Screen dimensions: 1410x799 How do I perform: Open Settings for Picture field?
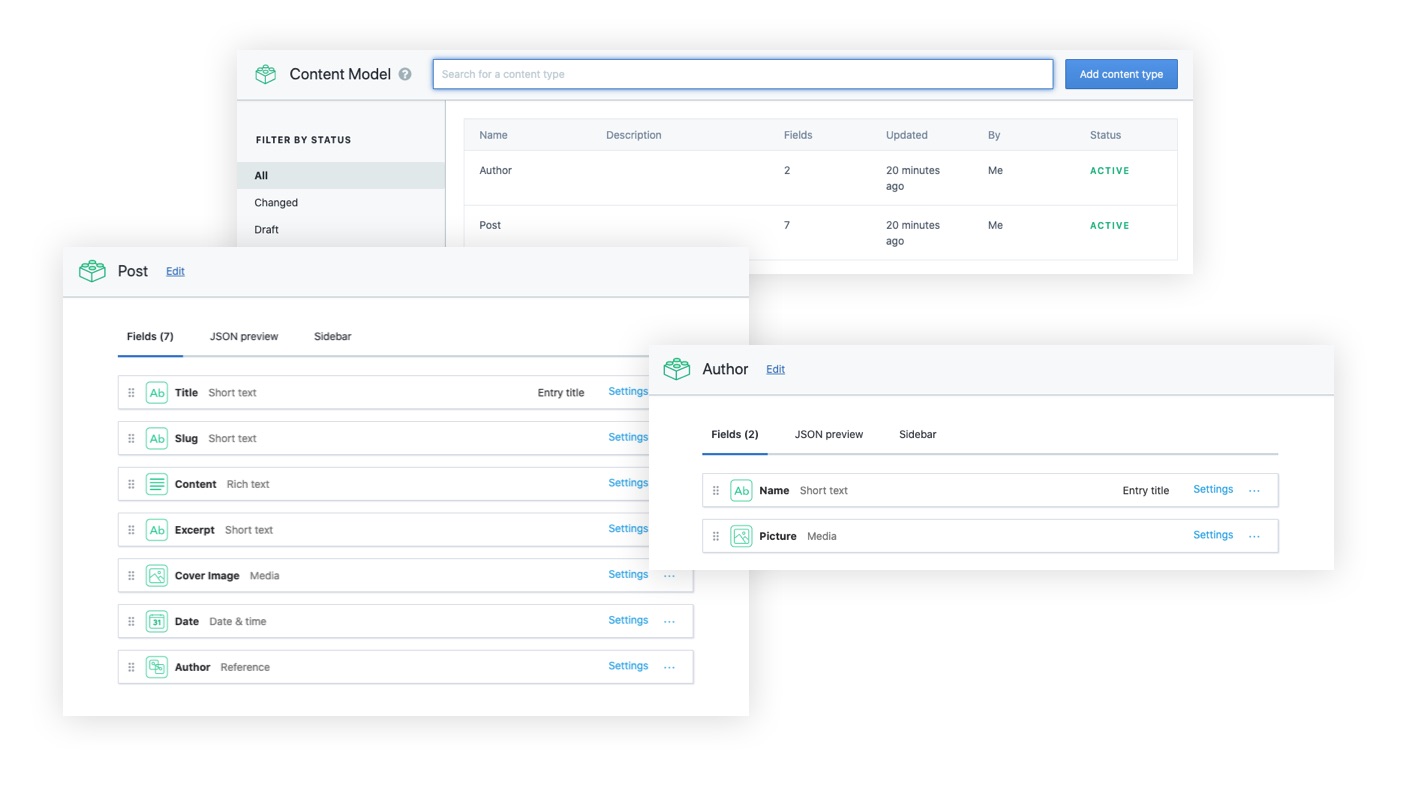[1213, 536]
